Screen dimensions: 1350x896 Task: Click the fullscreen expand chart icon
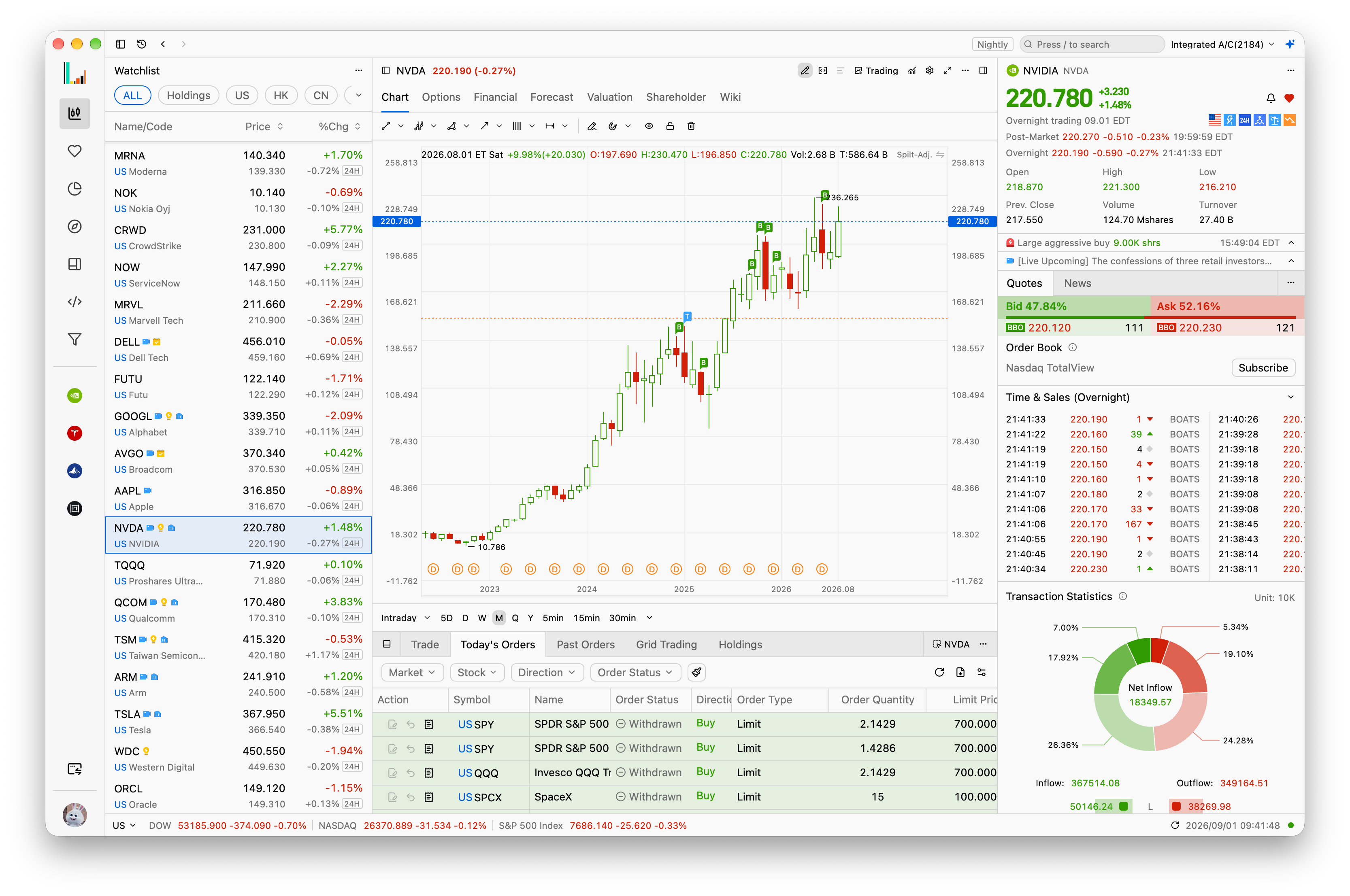click(948, 71)
